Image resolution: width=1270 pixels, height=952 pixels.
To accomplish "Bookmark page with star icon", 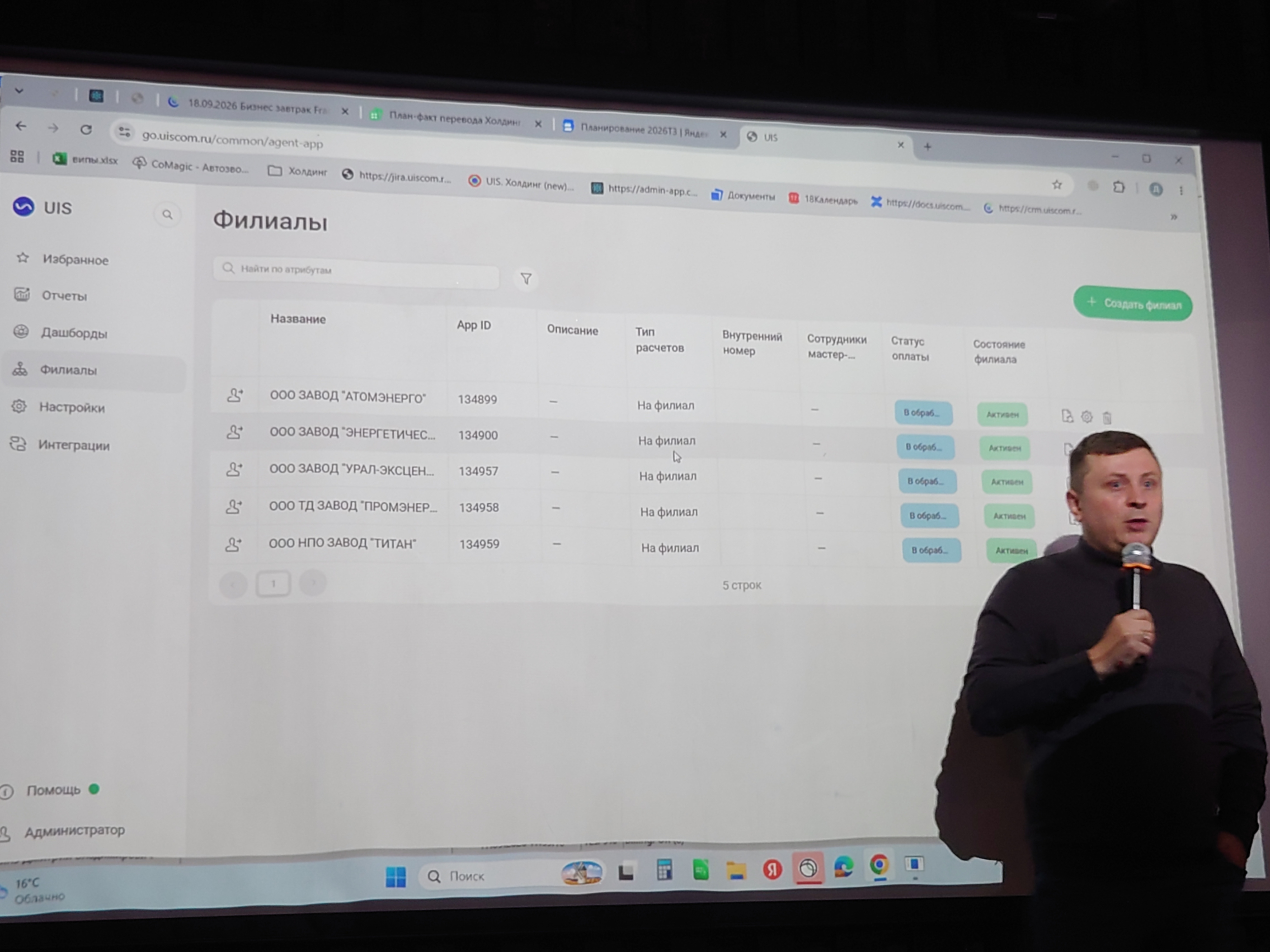I will point(1057,185).
